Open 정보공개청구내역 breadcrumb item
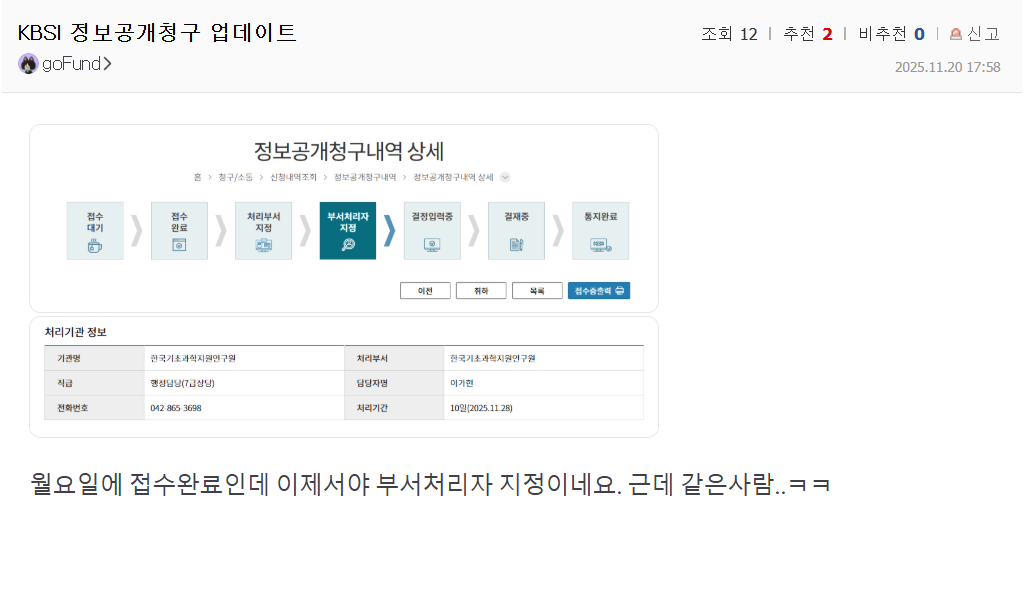The height and width of the screenshot is (599, 1027). pos(365,177)
